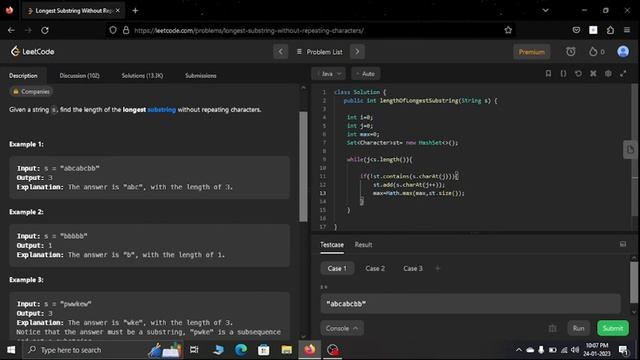
Task: Click the "abcabcbb" testcase input field
Action: [470, 304]
